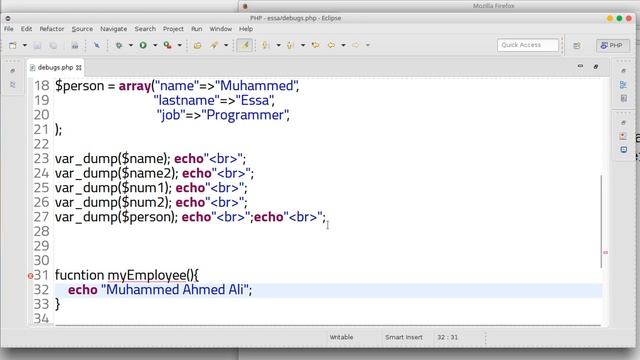Click the editor vertical scrollbar

pyautogui.click(x=601, y=221)
